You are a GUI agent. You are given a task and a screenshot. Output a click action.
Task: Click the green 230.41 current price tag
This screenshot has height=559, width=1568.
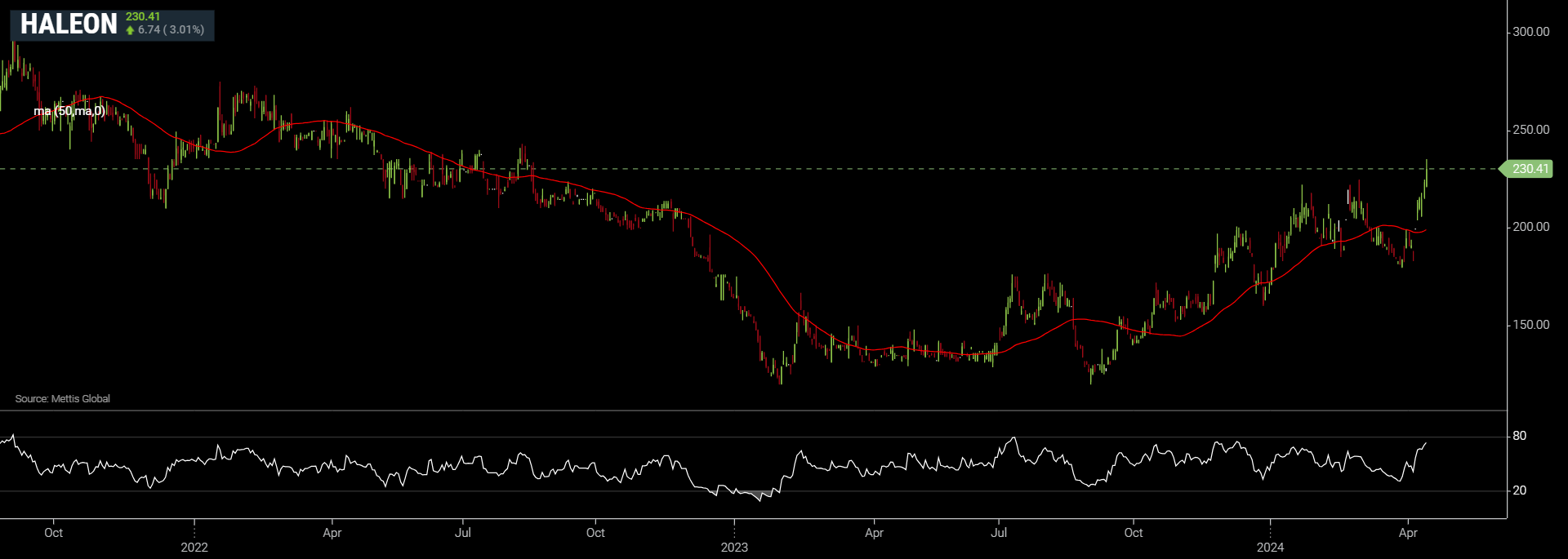1526,169
